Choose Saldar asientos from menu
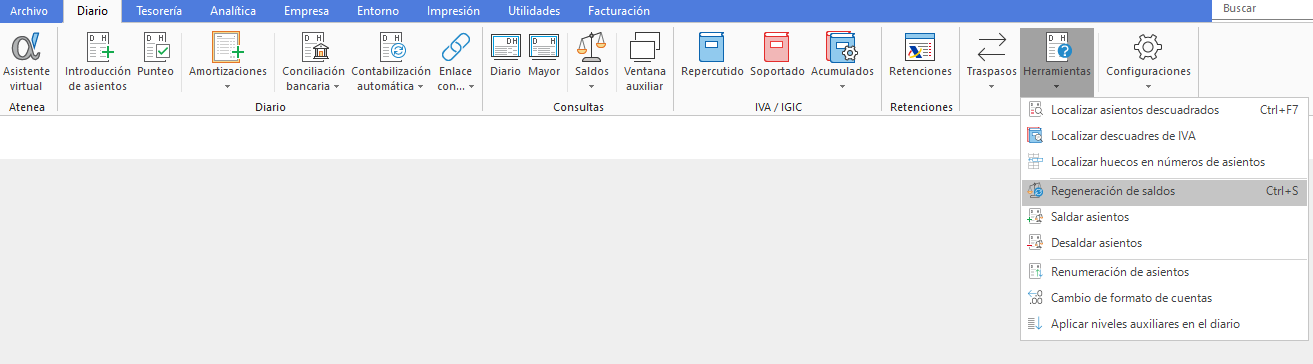Image resolution: width=1313 pixels, height=364 pixels. pyautogui.click(x=1165, y=217)
